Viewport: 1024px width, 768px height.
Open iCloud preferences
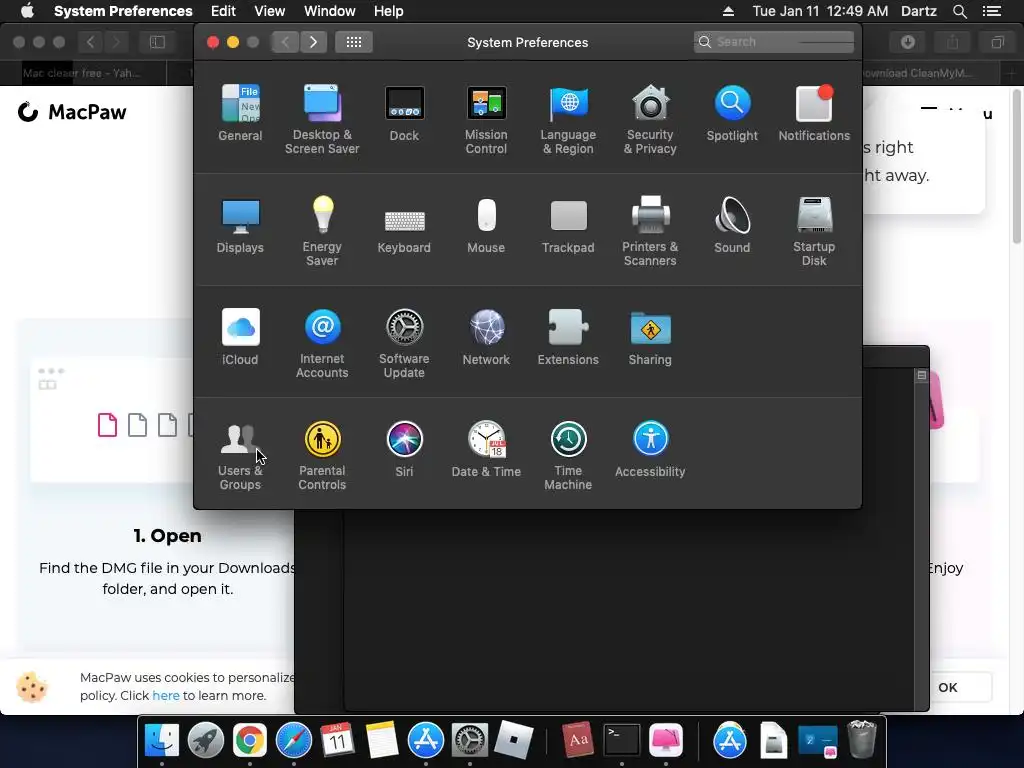pos(240,337)
